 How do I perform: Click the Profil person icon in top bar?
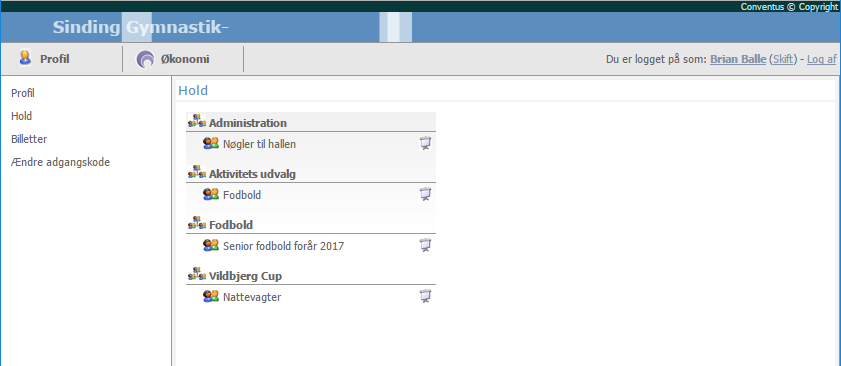coord(25,58)
